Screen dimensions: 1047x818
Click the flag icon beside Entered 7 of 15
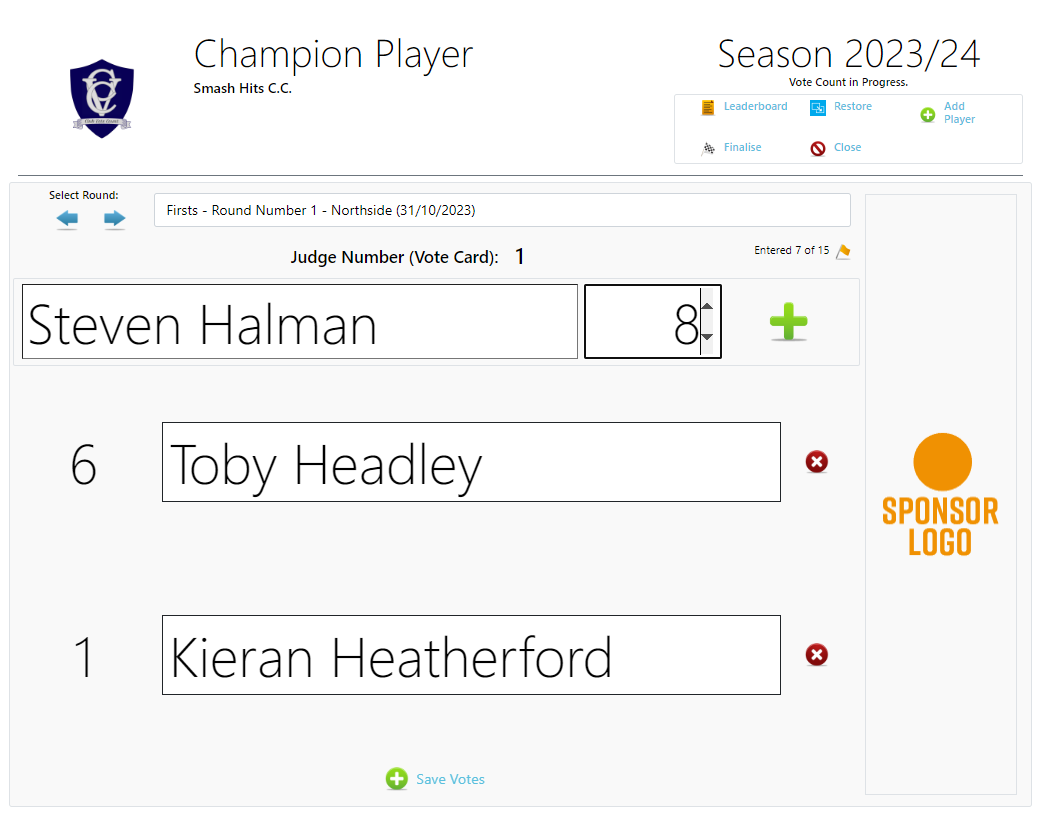click(843, 251)
